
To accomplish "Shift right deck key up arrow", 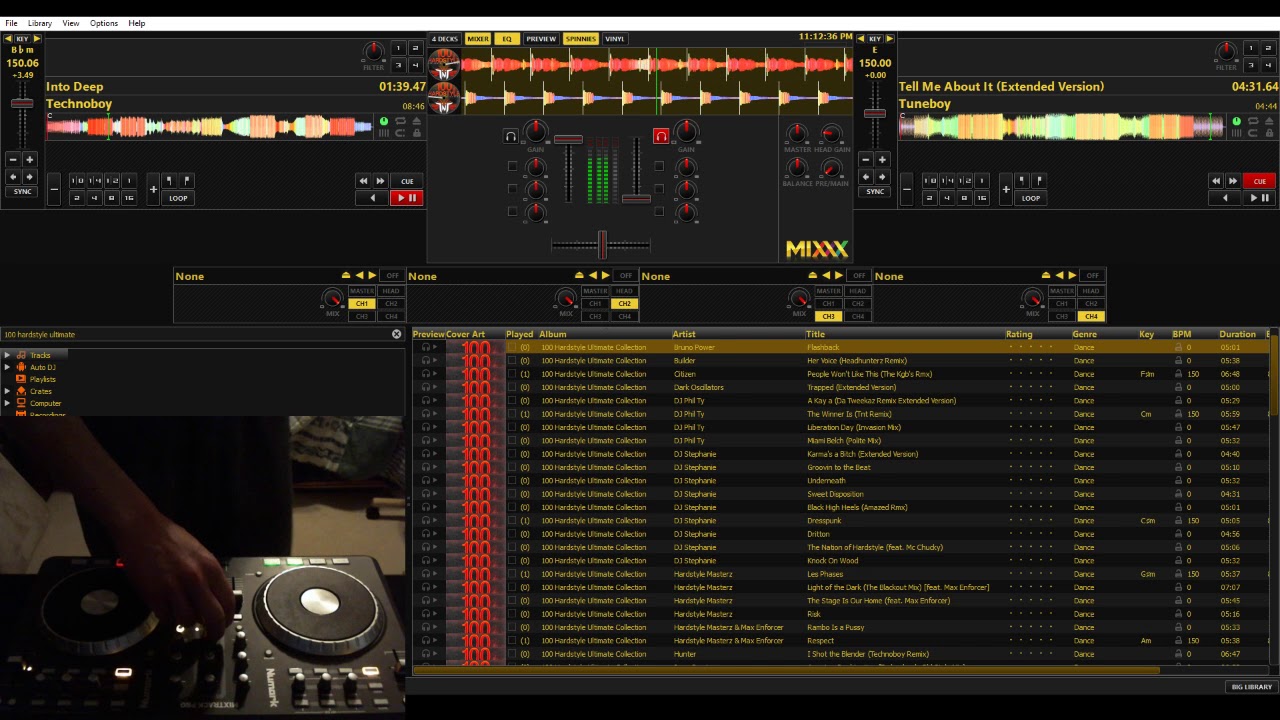I will tap(889, 39).
